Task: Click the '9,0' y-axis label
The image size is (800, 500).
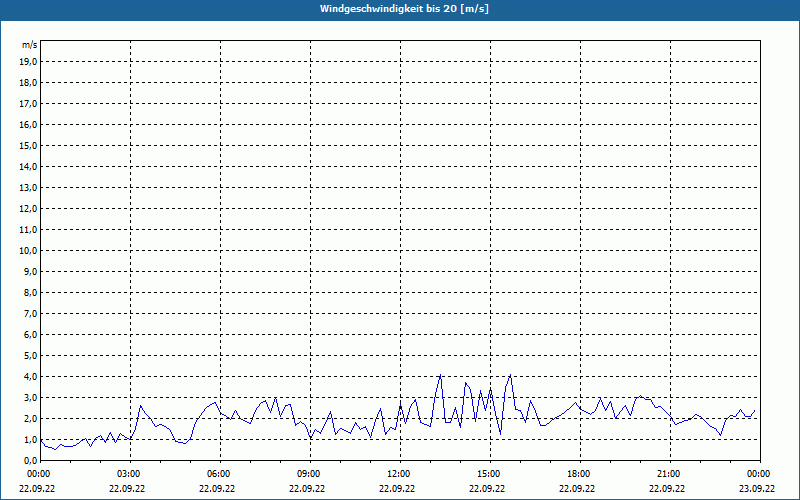Action: tap(32, 271)
